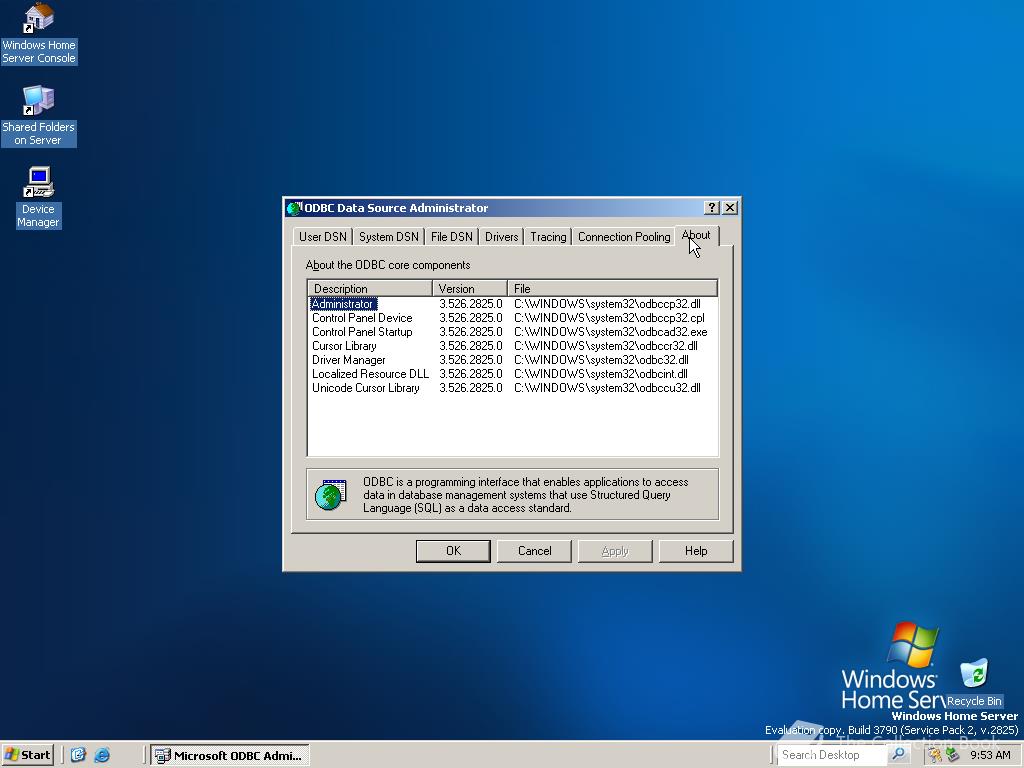Click the first quick launch icon beside Start
The width and height of the screenshot is (1024, 768).
(x=78, y=755)
